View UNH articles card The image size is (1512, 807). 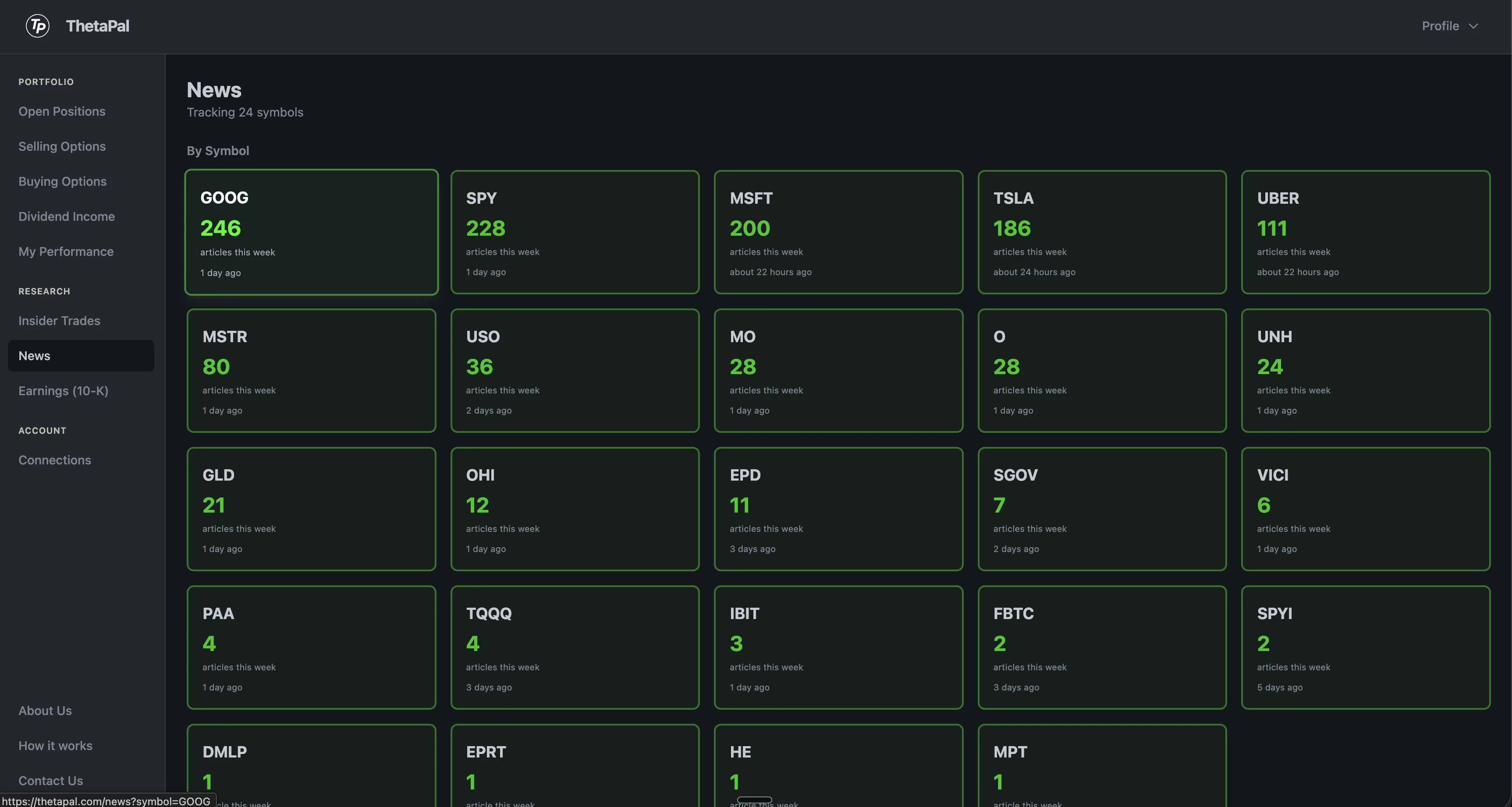coord(1366,370)
